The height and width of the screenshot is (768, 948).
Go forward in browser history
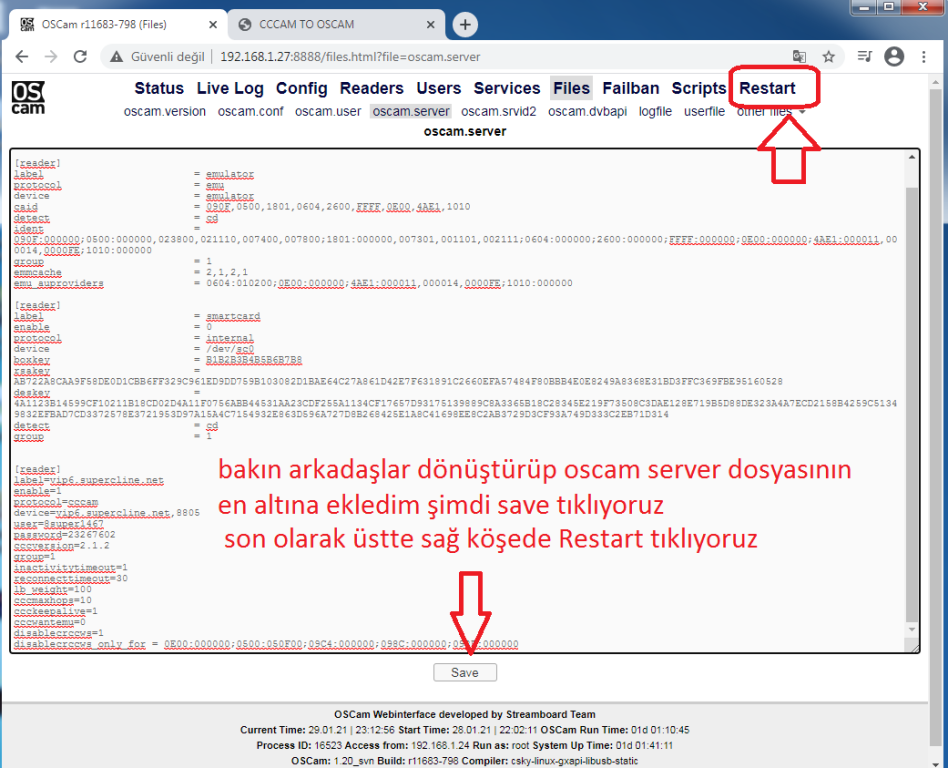(51, 57)
